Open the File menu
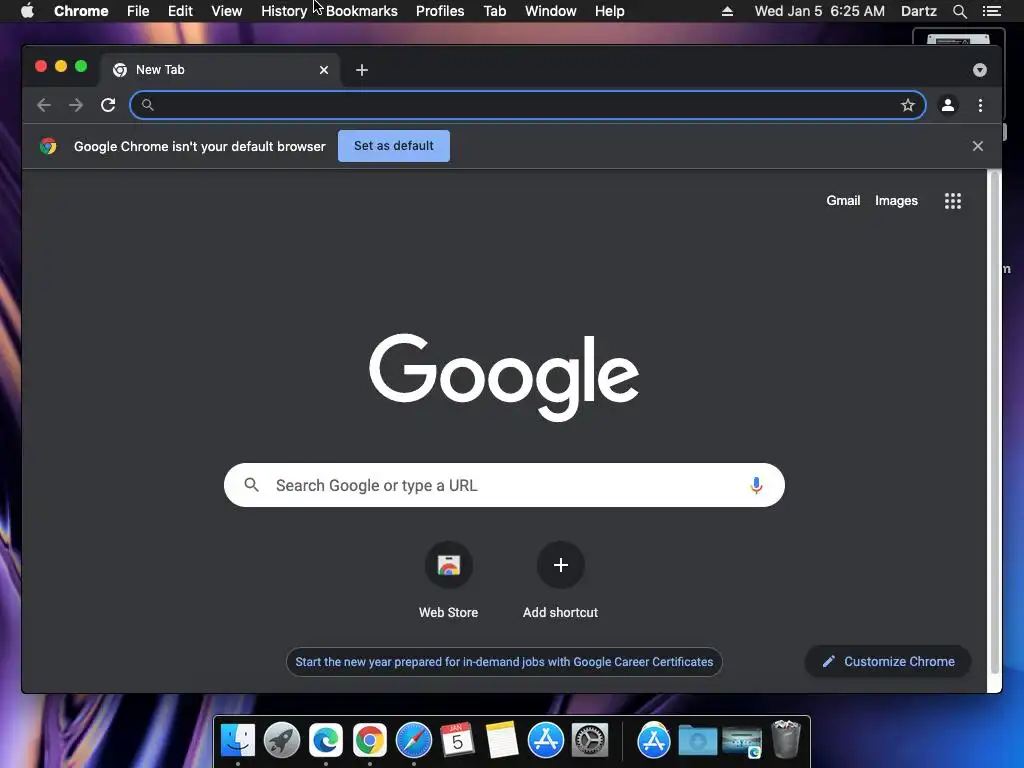 coord(138,11)
